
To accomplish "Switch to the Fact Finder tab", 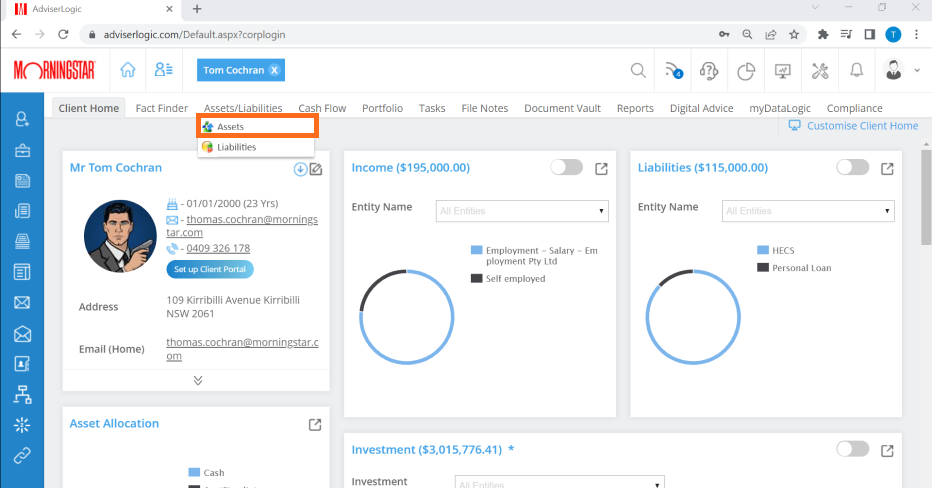I will pyautogui.click(x=162, y=108).
